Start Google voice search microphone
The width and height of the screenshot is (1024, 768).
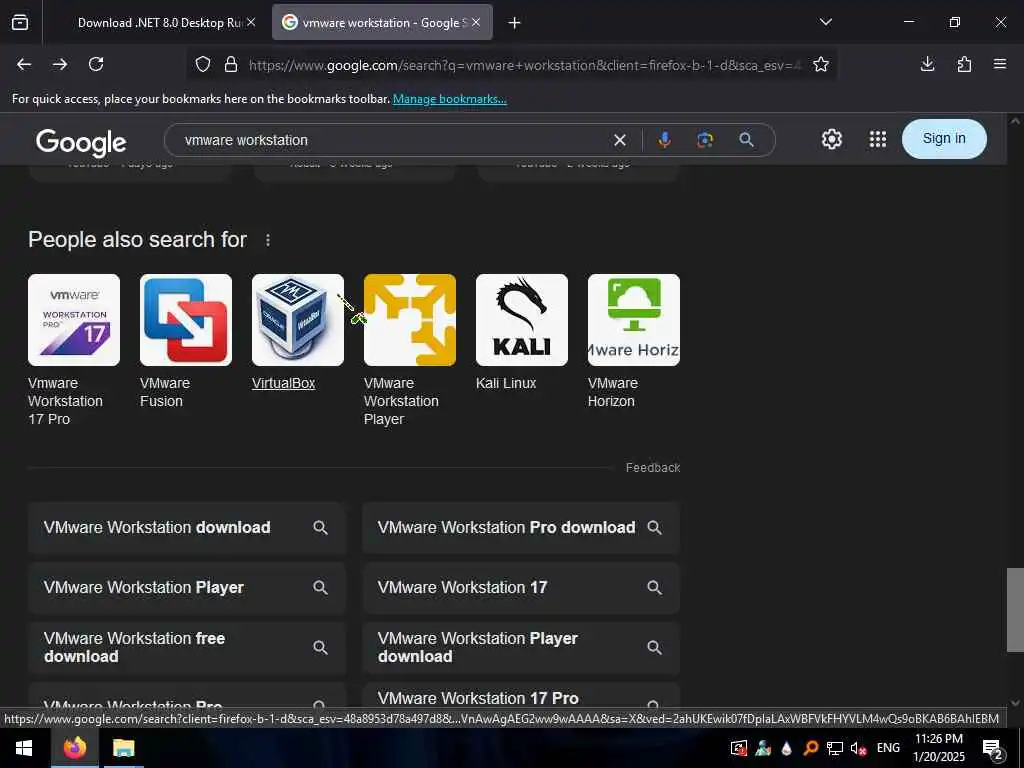[665, 140]
